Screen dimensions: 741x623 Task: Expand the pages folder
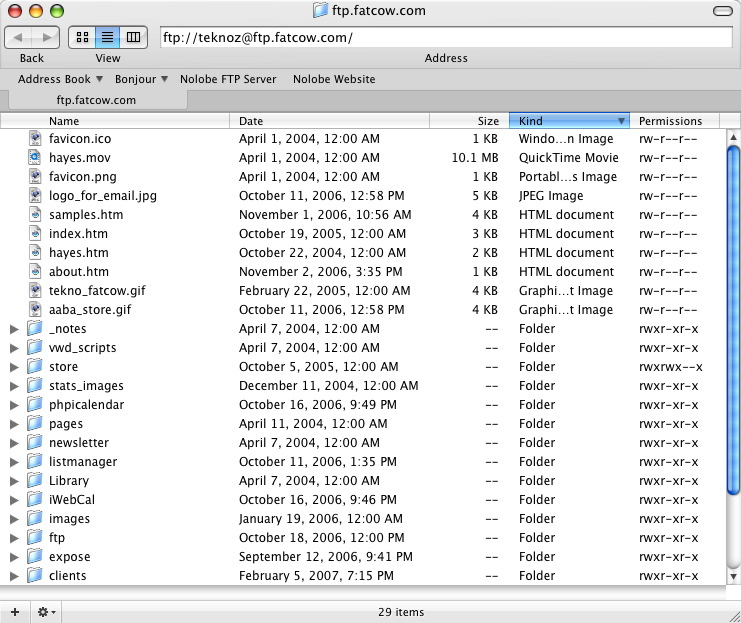click(x=14, y=424)
